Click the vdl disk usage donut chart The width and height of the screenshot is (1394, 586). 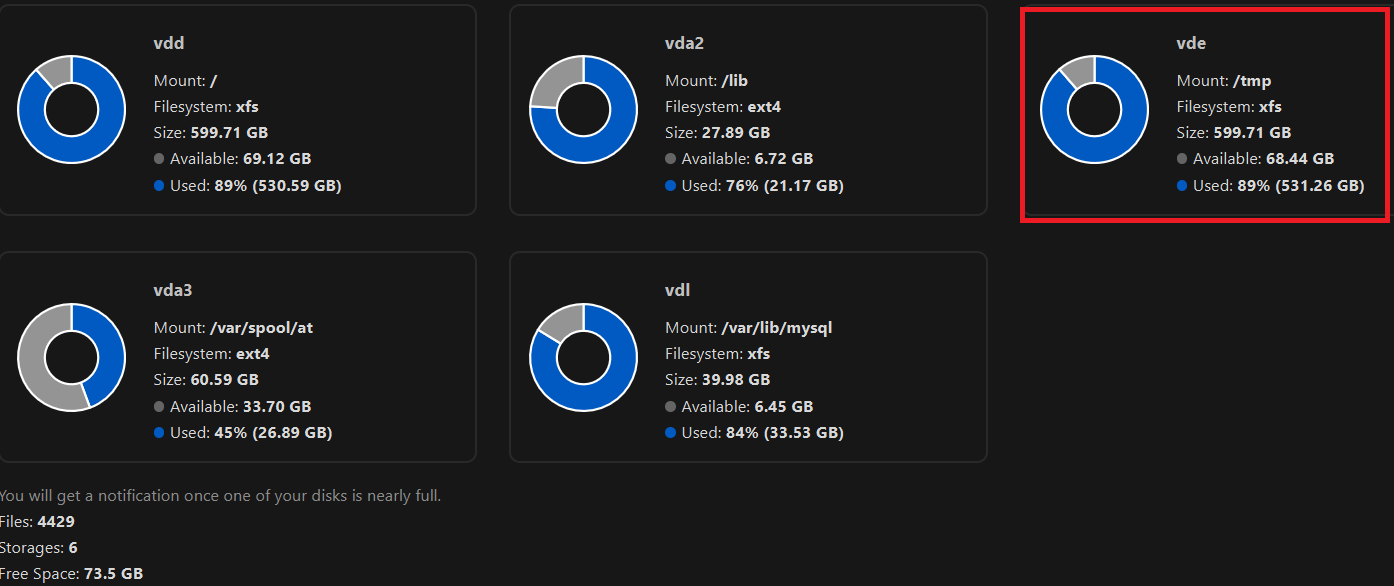coord(583,357)
